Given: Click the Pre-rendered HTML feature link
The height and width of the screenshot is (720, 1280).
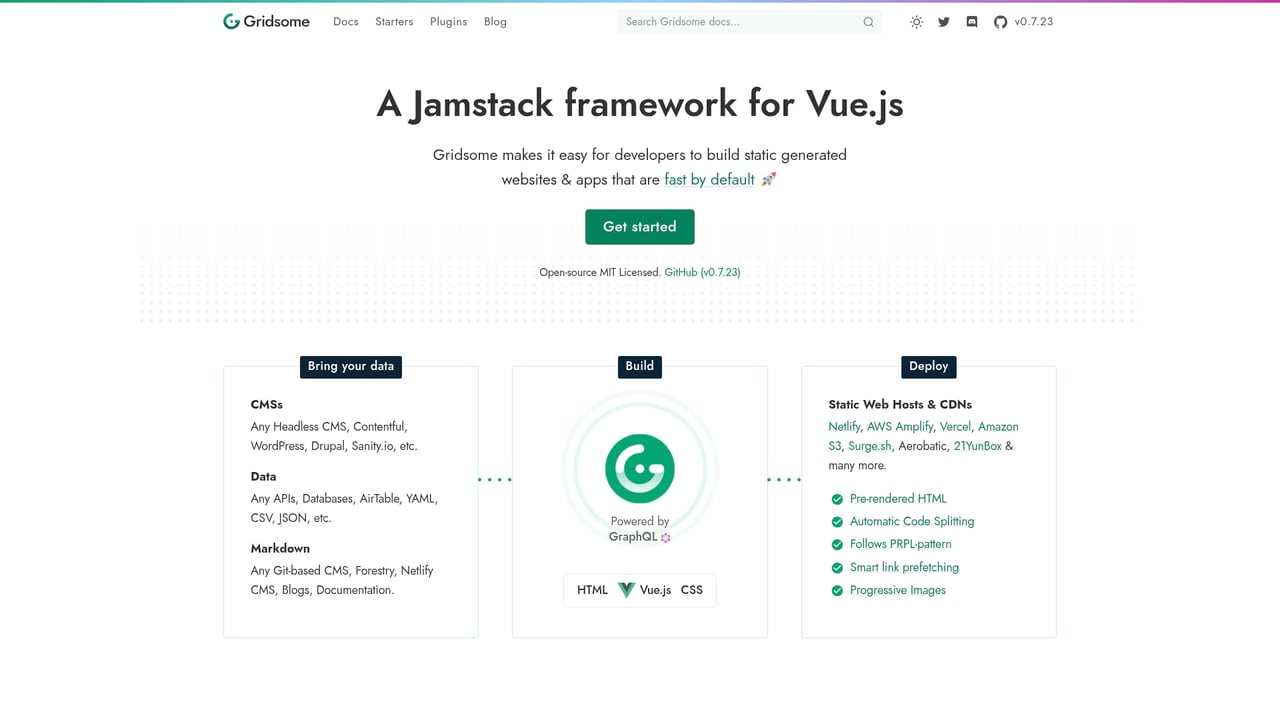Looking at the screenshot, I should pos(898,499).
